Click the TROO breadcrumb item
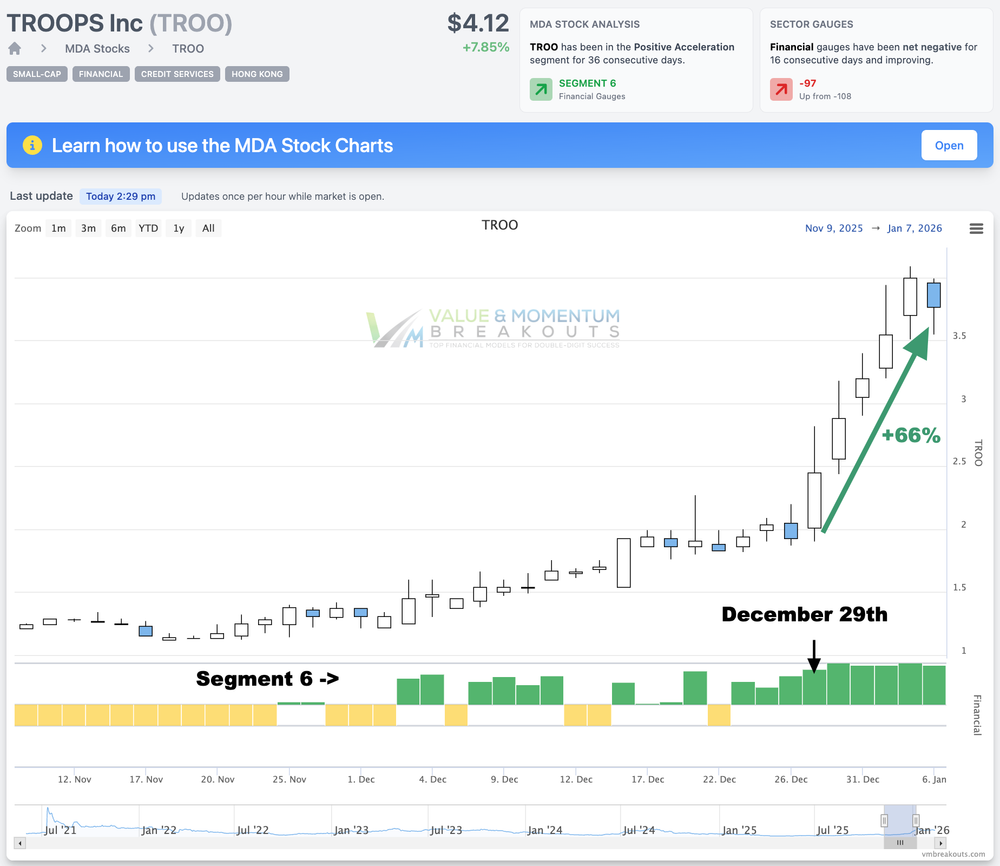This screenshot has width=1000, height=866. coord(188,48)
